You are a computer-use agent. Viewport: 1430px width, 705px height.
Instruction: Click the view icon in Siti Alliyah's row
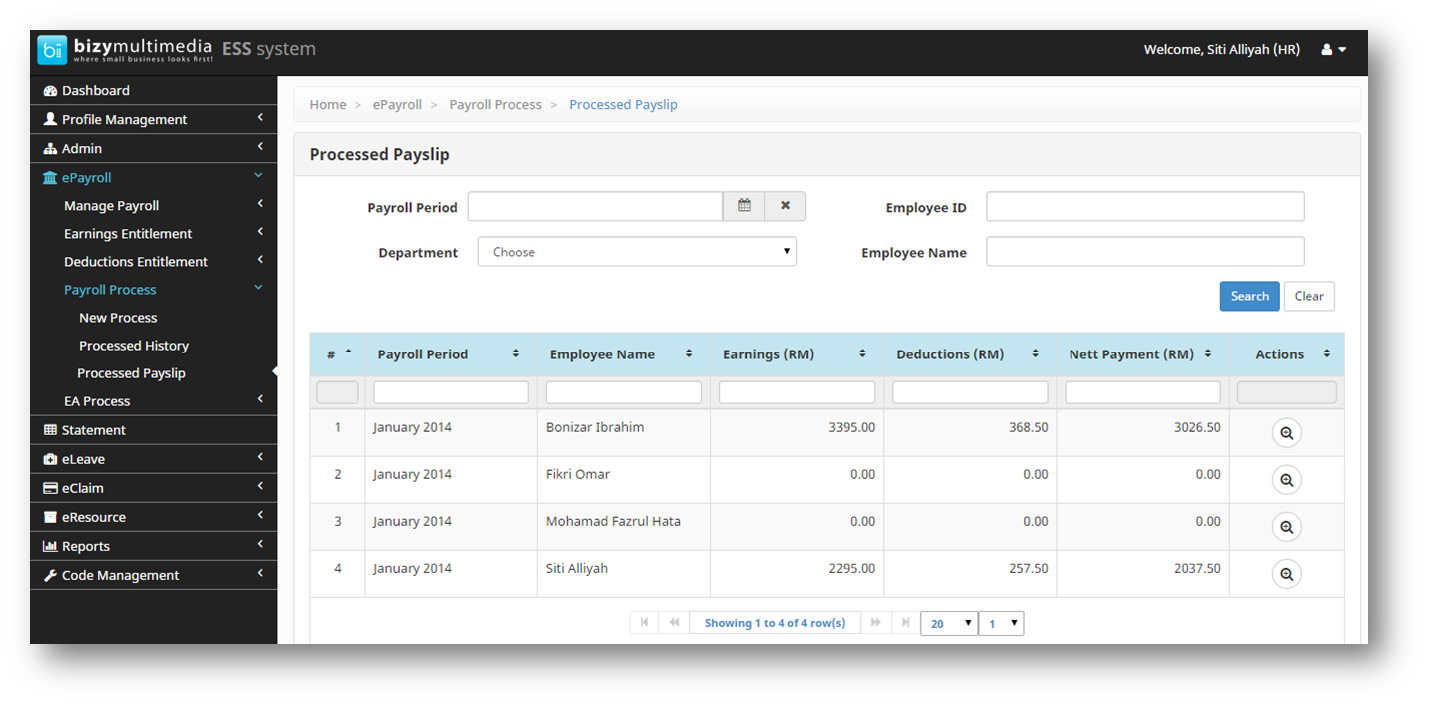click(1286, 574)
